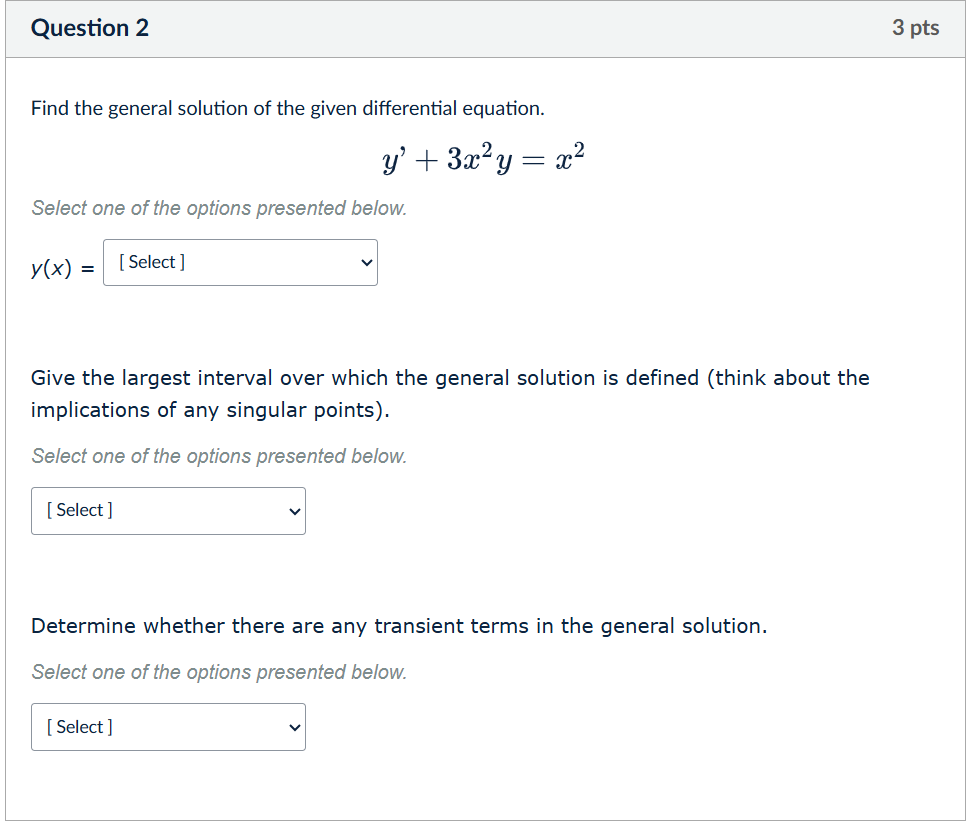Click the 3 pts label

point(916,28)
